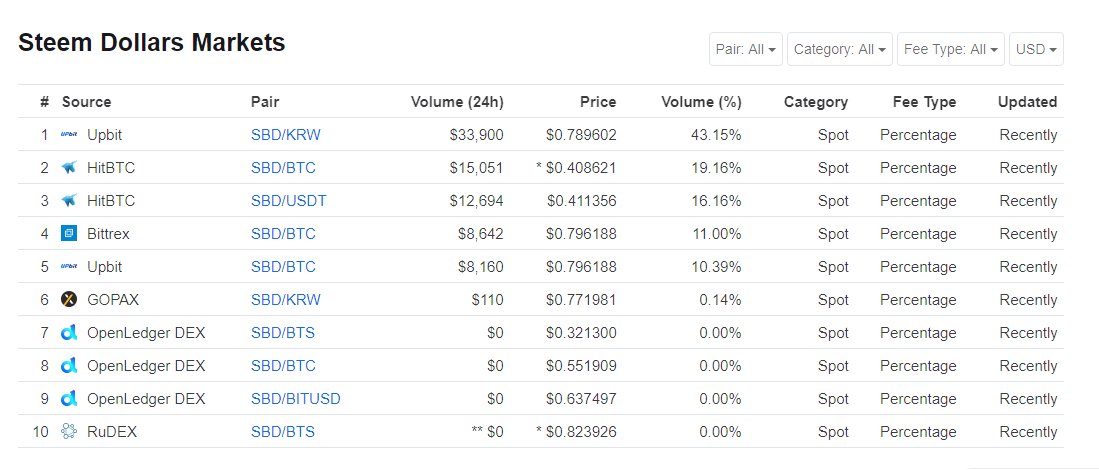Open the RuDEX SBD/BTS pair link
Screen dimensions: 1099x470
tap(283, 431)
